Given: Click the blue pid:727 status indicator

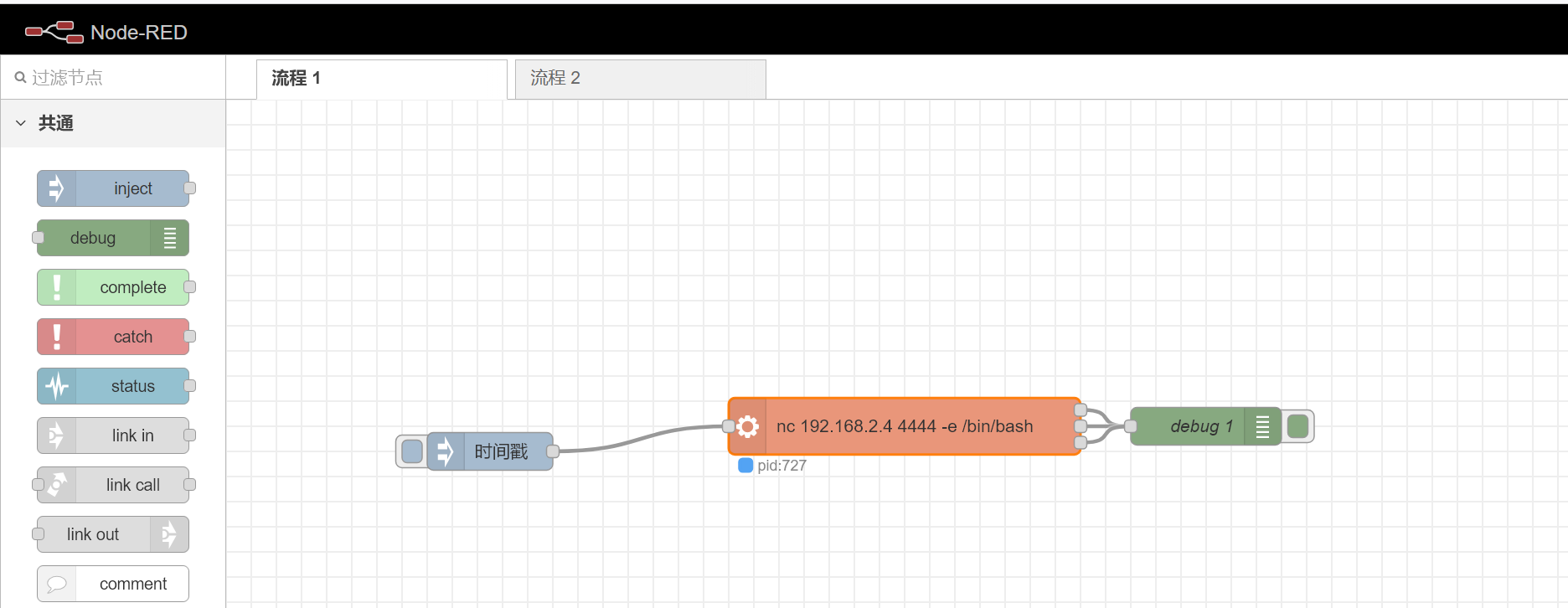Looking at the screenshot, I should (x=745, y=466).
